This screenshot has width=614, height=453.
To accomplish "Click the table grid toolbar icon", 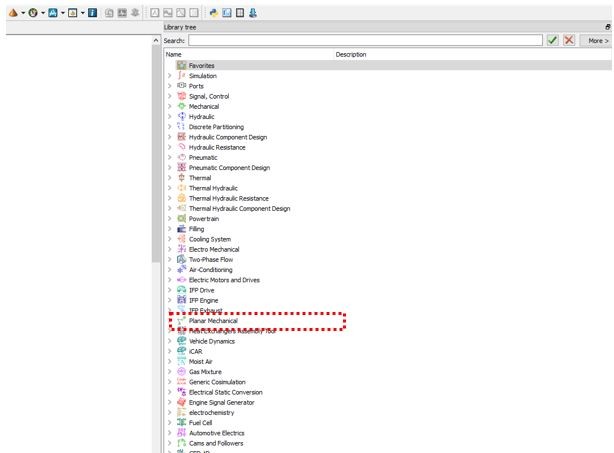I will coord(240,13).
